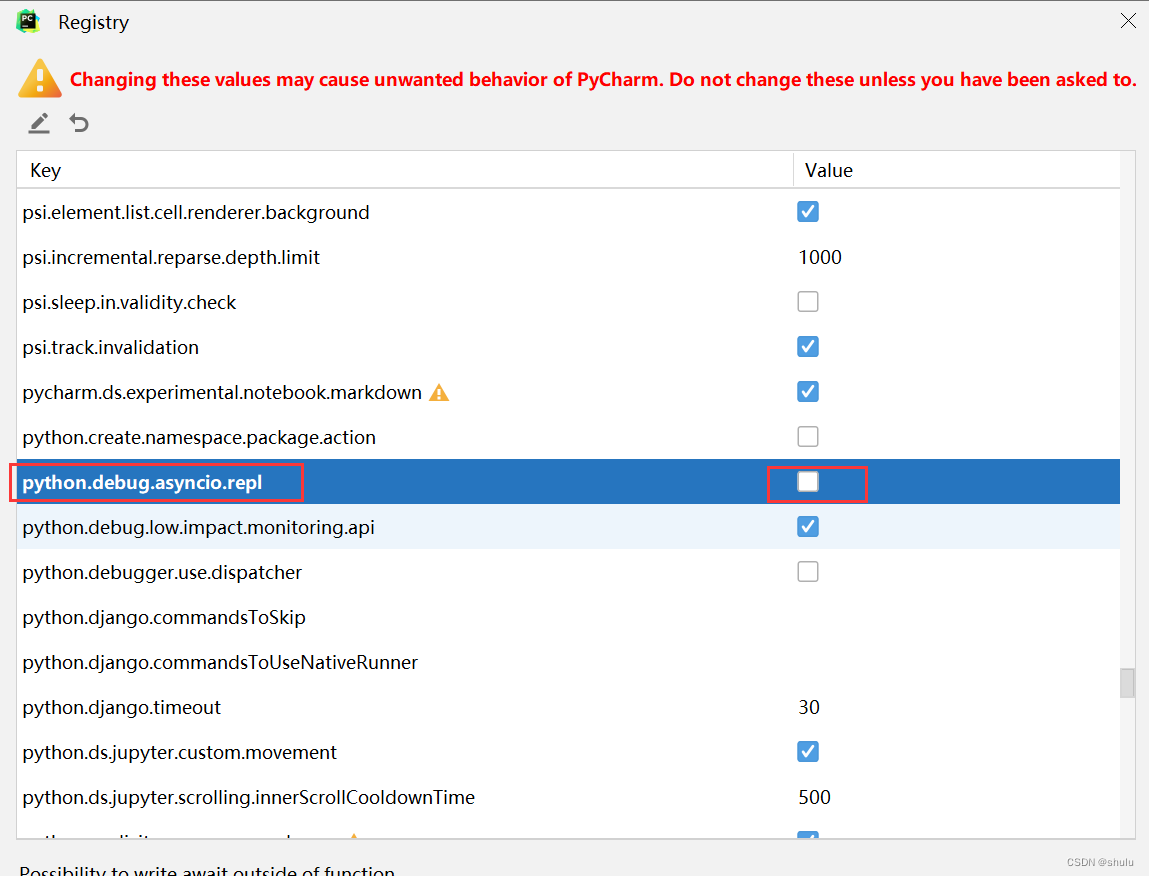Select python.create.namespace.package.action key
Screen dimensions: 1149x876
pos(199,438)
